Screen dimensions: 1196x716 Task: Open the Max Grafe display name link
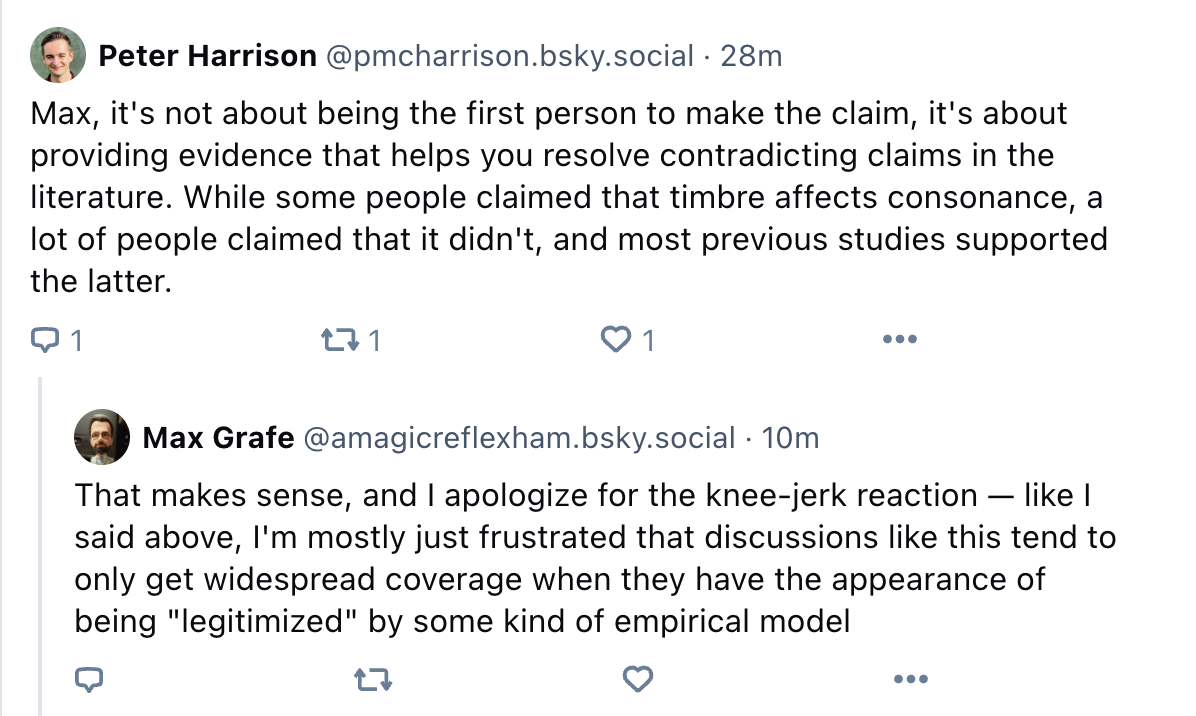218,438
